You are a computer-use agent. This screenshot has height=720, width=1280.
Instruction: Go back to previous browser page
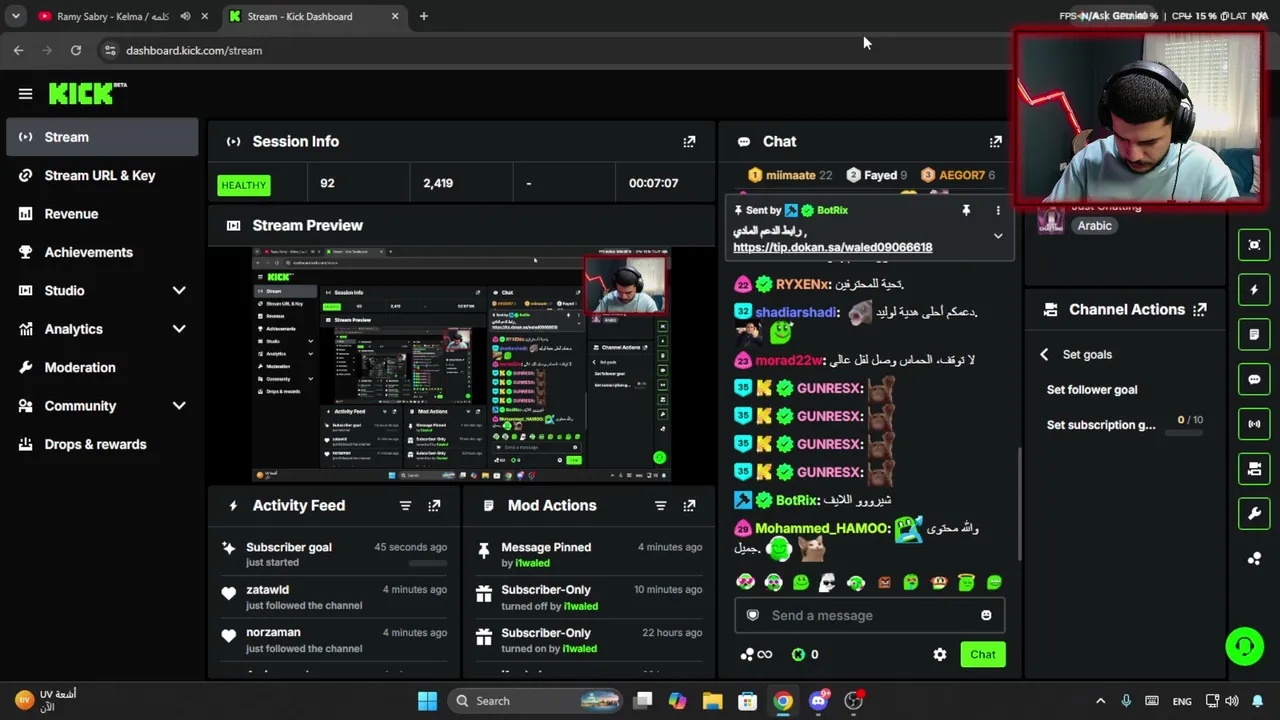[x=19, y=50]
